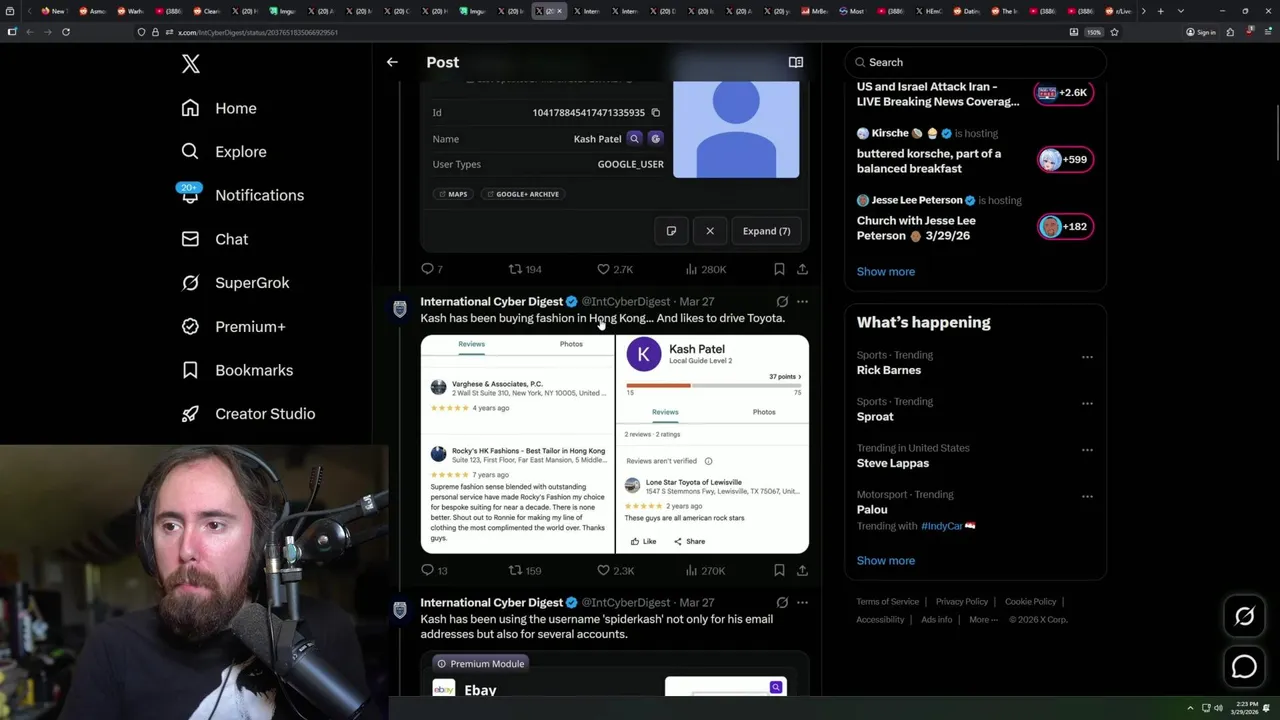The height and width of the screenshot is (720, 1280).
Task: Click browser Sign in button
Action: click(x=1200, y=32)
